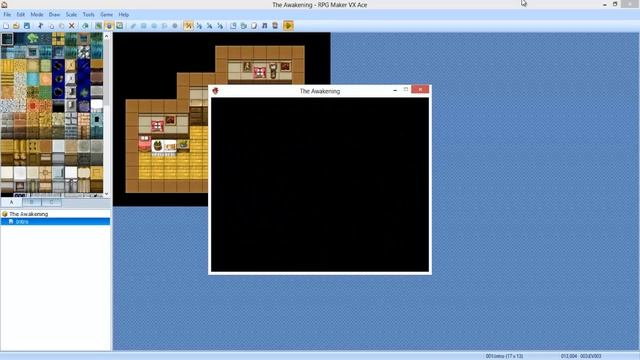Image resolution: width=640 pixels, height=360 pixels.
Task: Set map zoom to 1/4 scale
Action: 209,26
